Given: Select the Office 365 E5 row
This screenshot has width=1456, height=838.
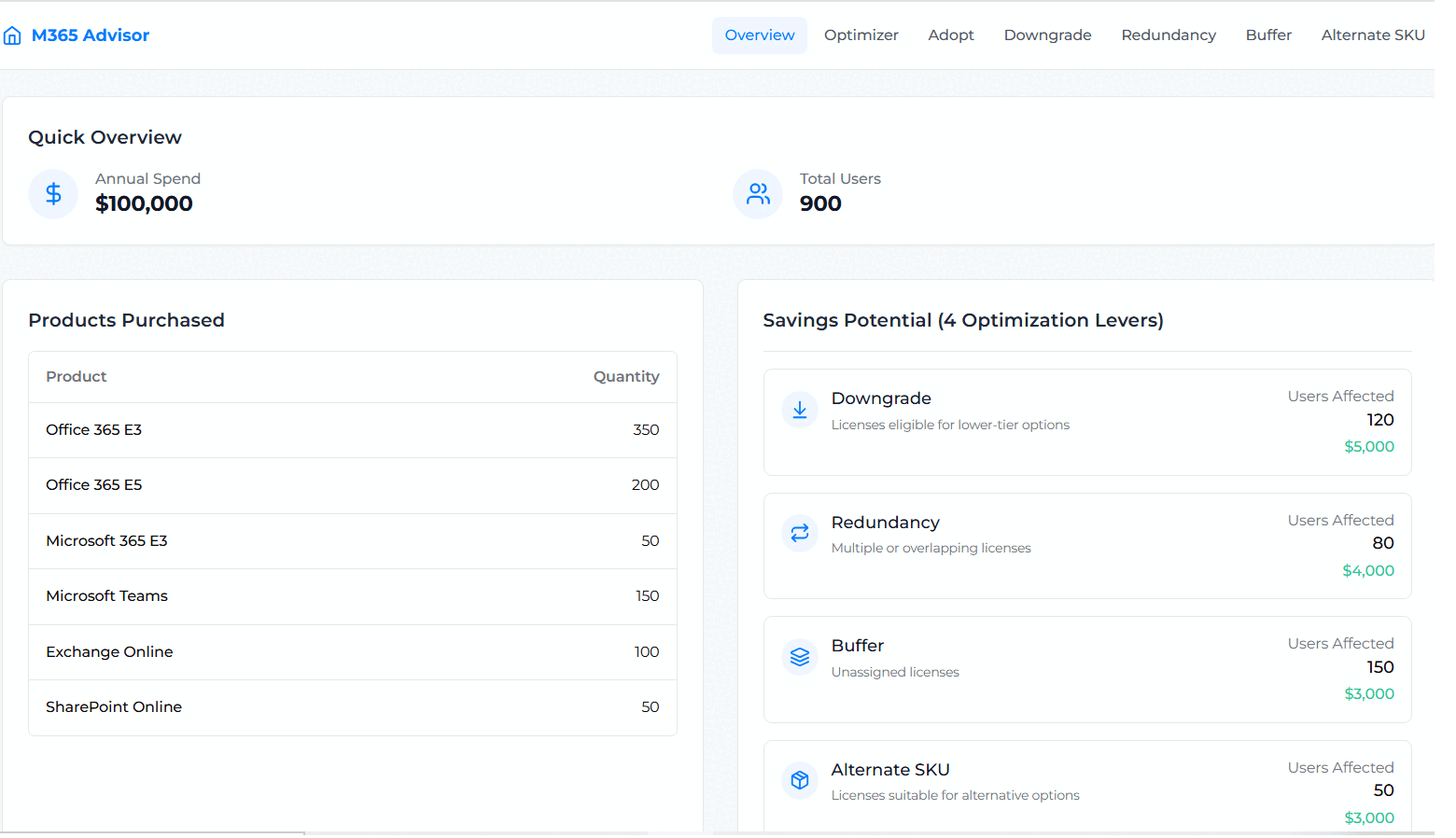Looking at the screenshot, I should point(353,485).
